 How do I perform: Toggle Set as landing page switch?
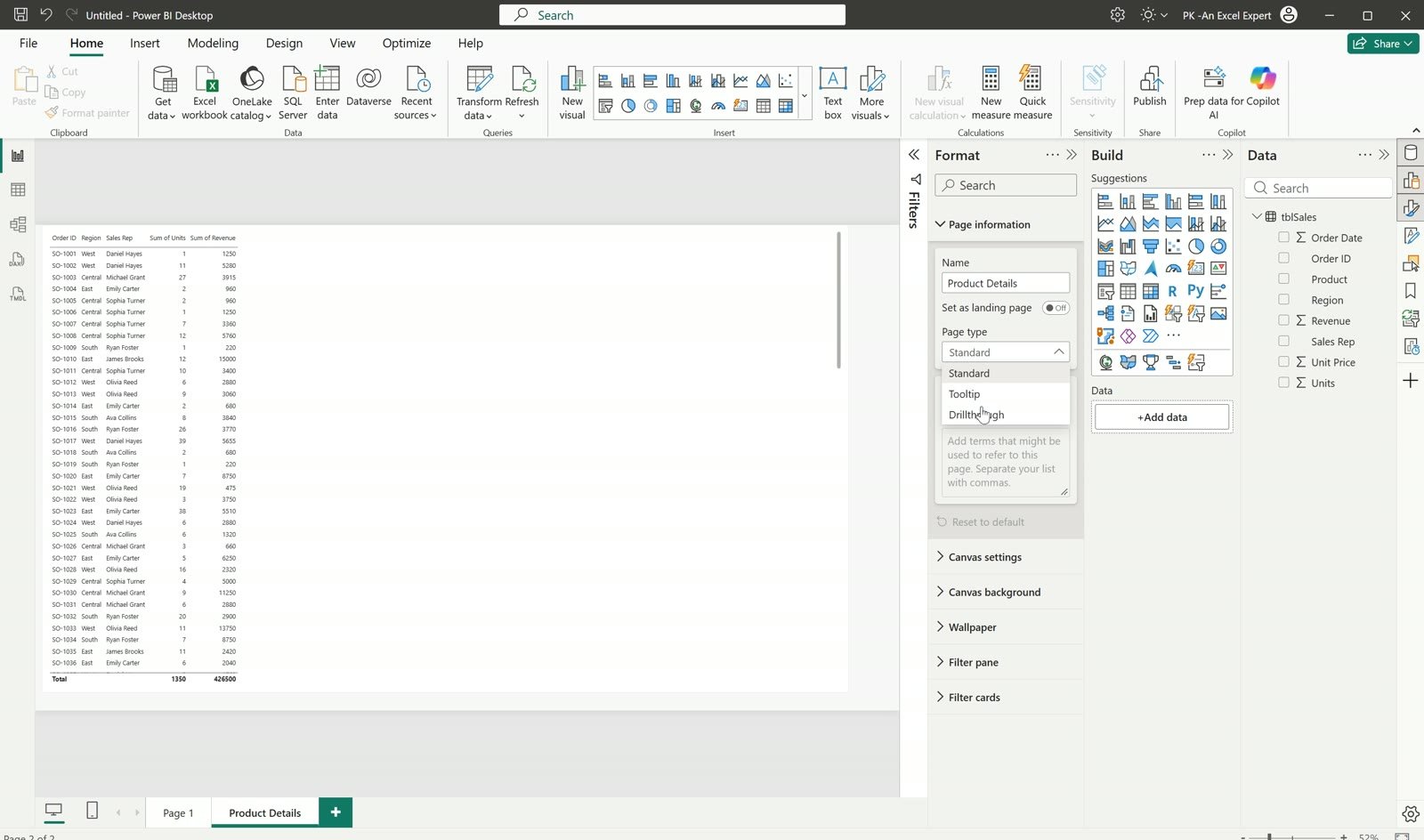click(1056, 308)
